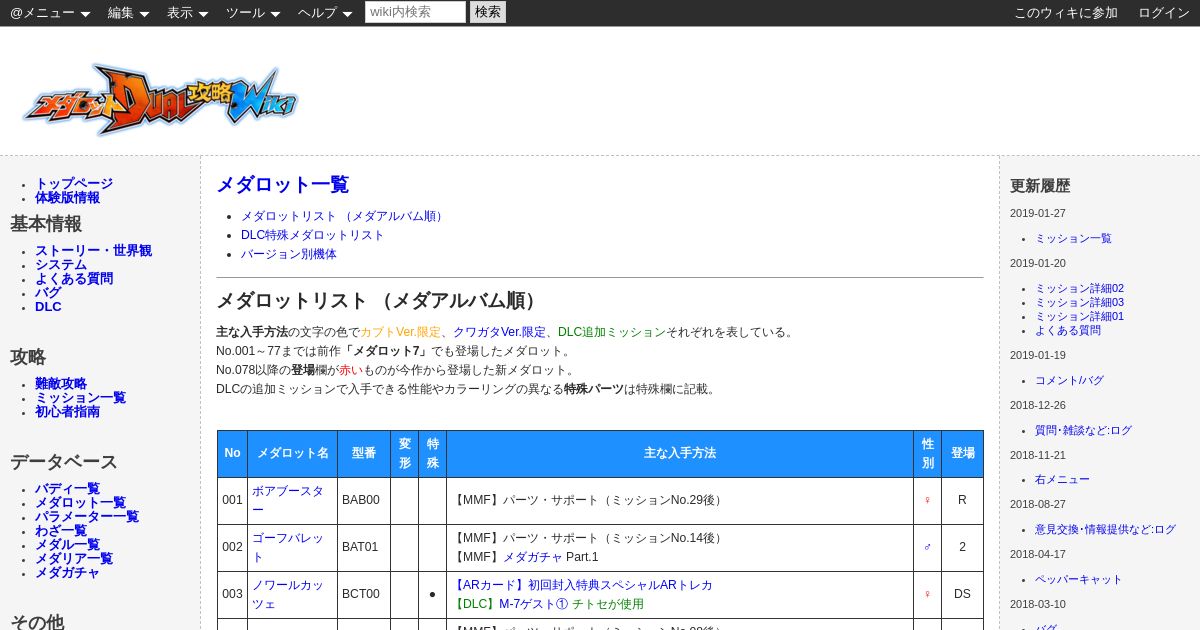Open わざ一覧 sidebar link
The height and width of the screenshot is (630, 1200).
(x=61, y=531)
